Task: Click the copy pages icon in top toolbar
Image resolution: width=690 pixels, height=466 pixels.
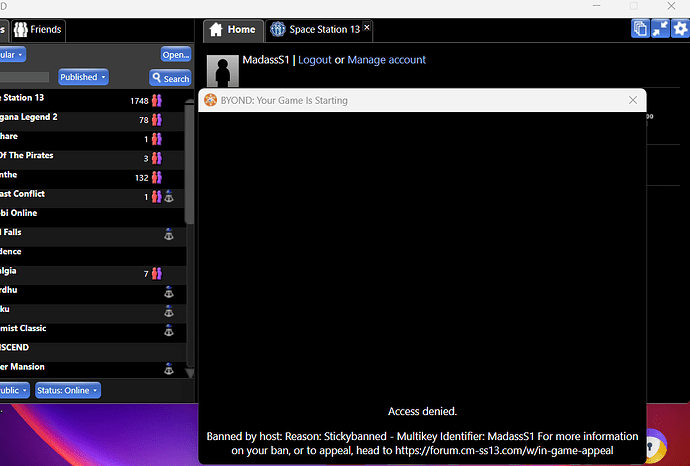Action: click(640, 29)
